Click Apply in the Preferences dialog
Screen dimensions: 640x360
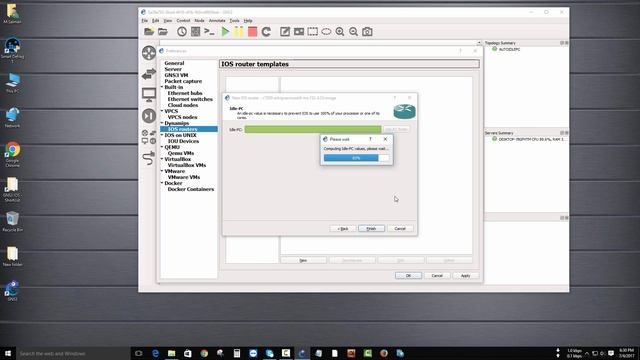click(465, 276)
